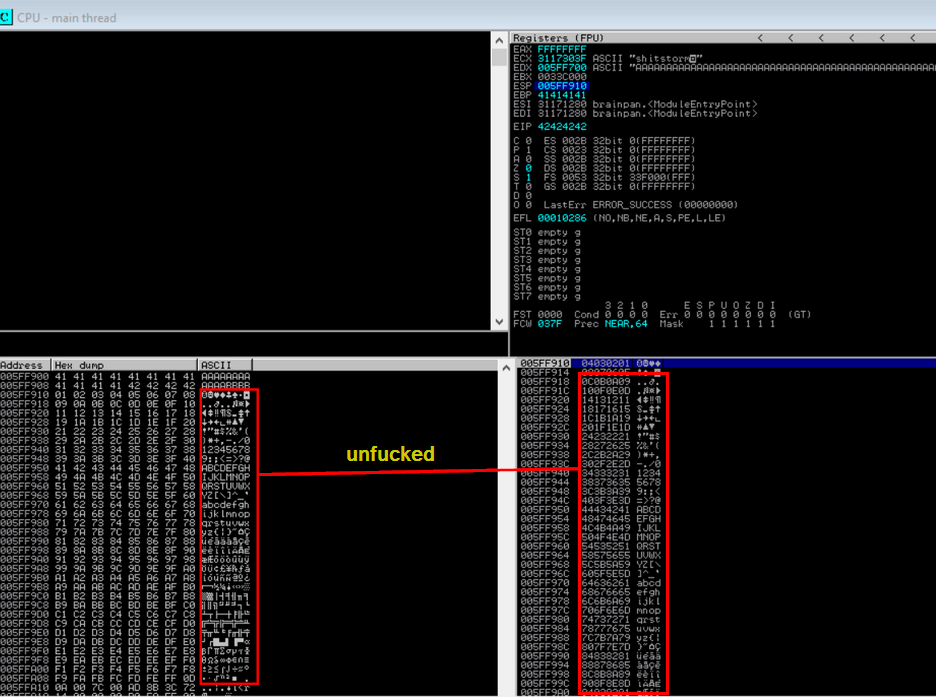Click the zero flag Z value
Image resolution: width=936 pixels, height=697 pixels.
click(528, 168)
